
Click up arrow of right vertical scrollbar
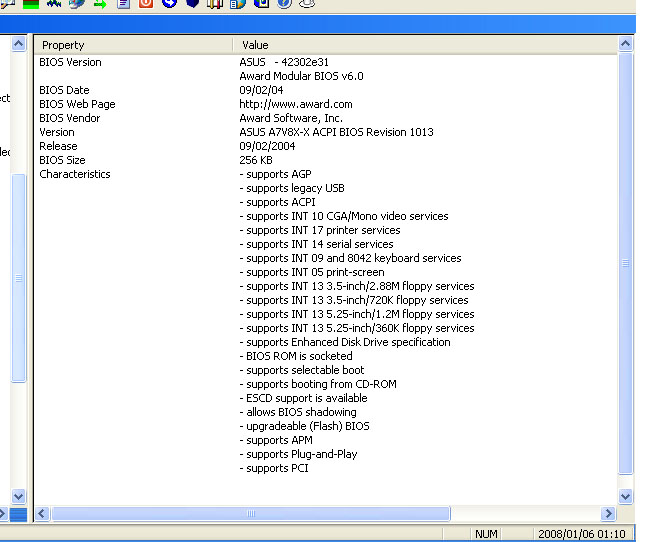click(x=625, y=44)
